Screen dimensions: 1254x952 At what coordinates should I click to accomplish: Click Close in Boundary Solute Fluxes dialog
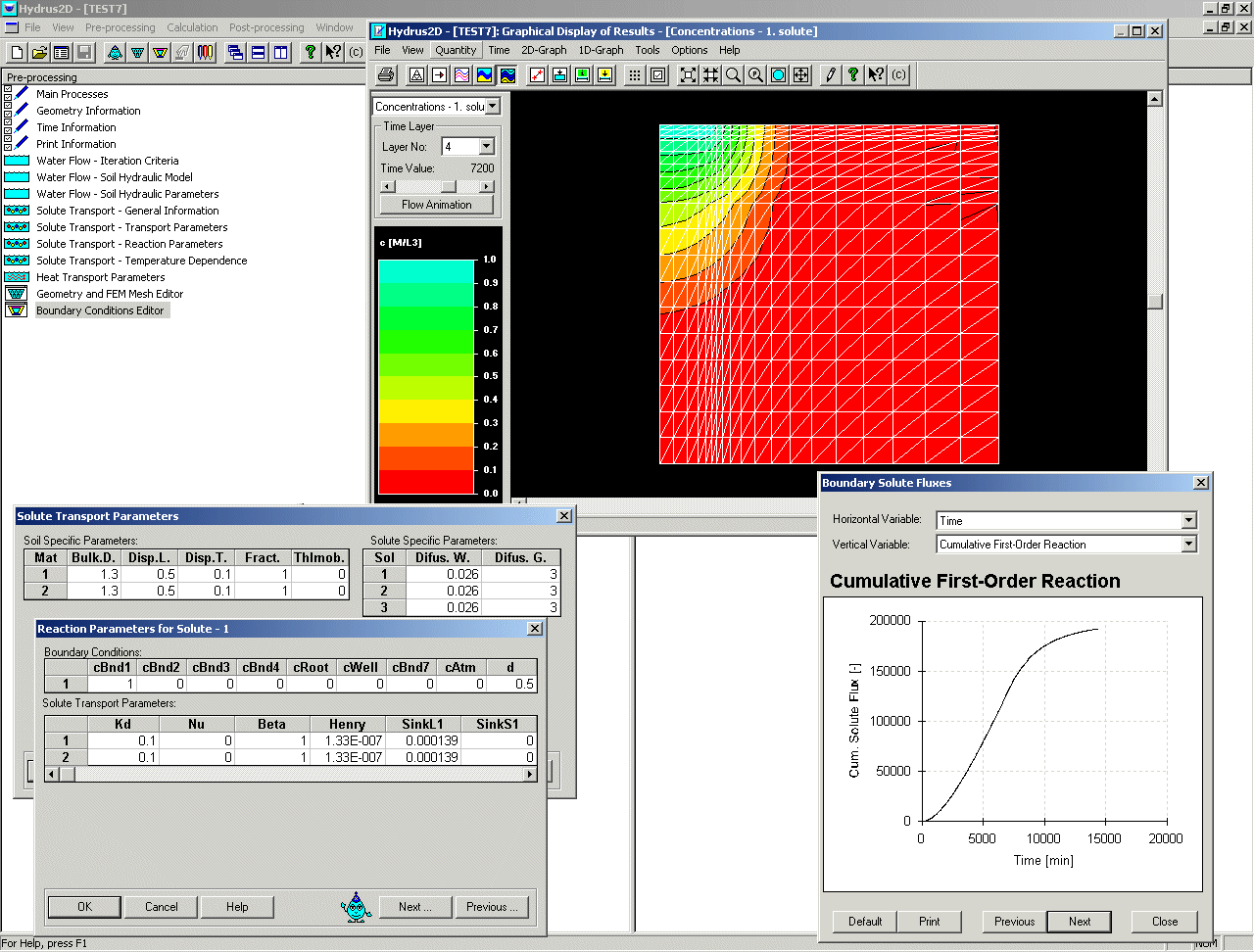pyautogui.click(x=1165, y=922)
